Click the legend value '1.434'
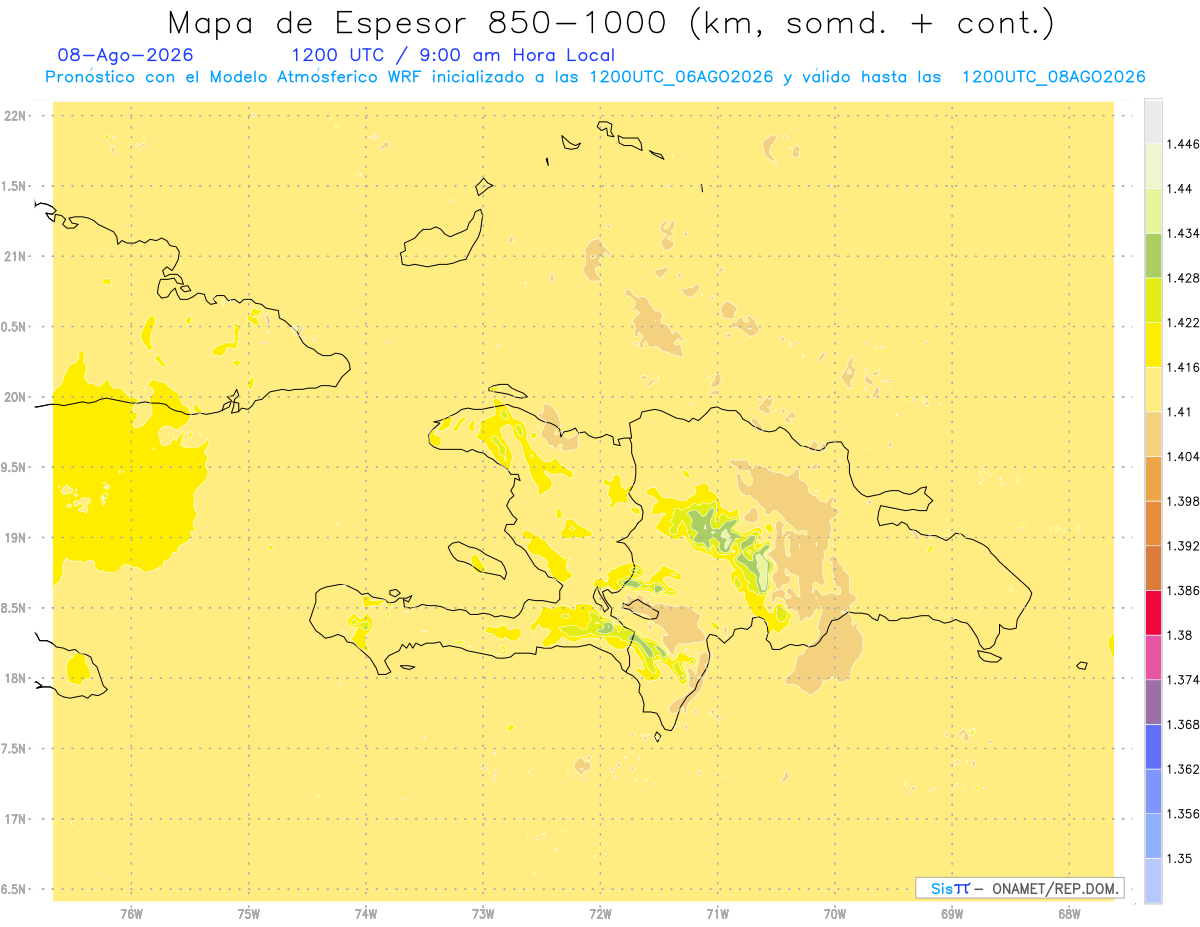The image size is (1200, 927). 1183,233
